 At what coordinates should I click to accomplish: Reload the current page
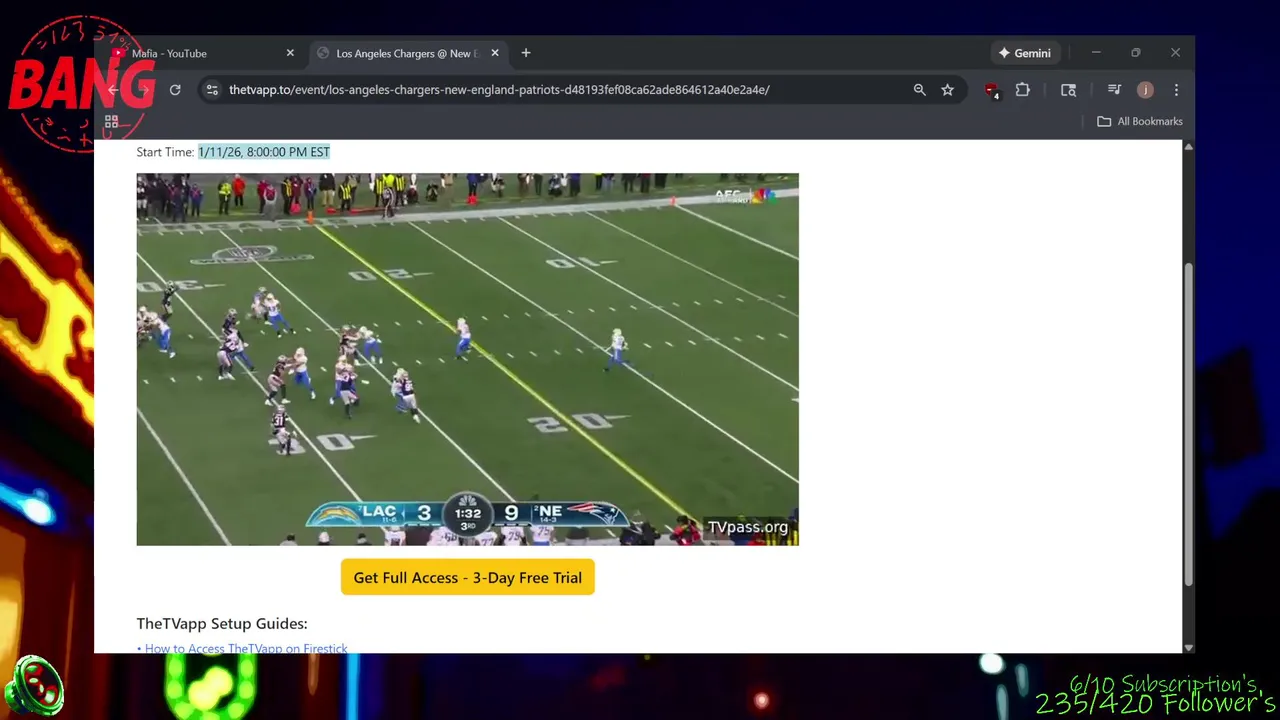[x=175, y=90]
